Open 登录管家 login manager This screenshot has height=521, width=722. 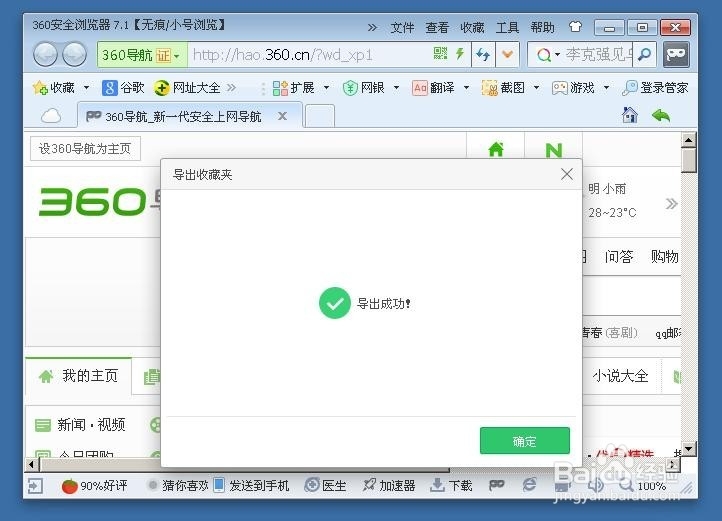655,88
